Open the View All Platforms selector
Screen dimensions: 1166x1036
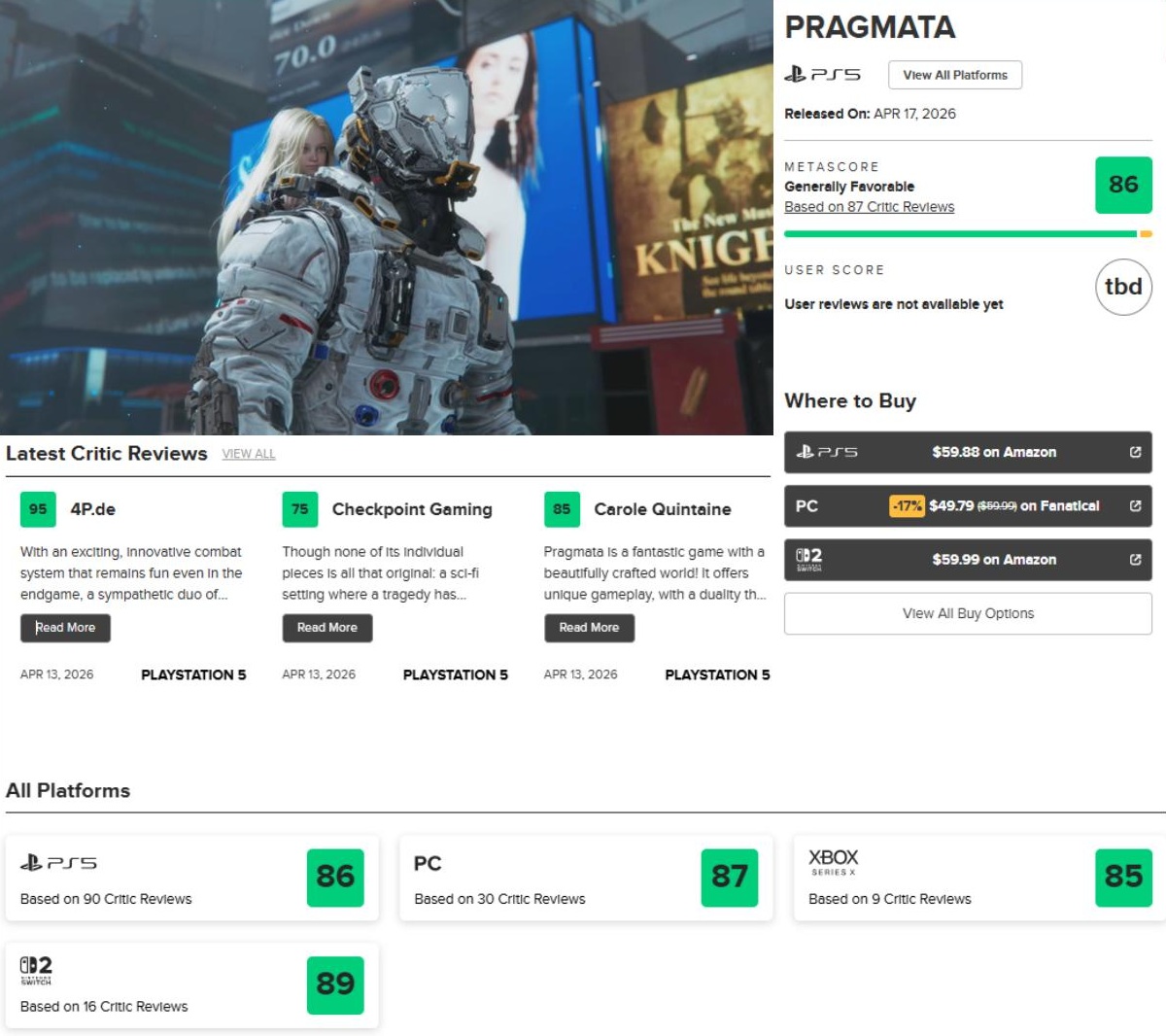[955, 74]
